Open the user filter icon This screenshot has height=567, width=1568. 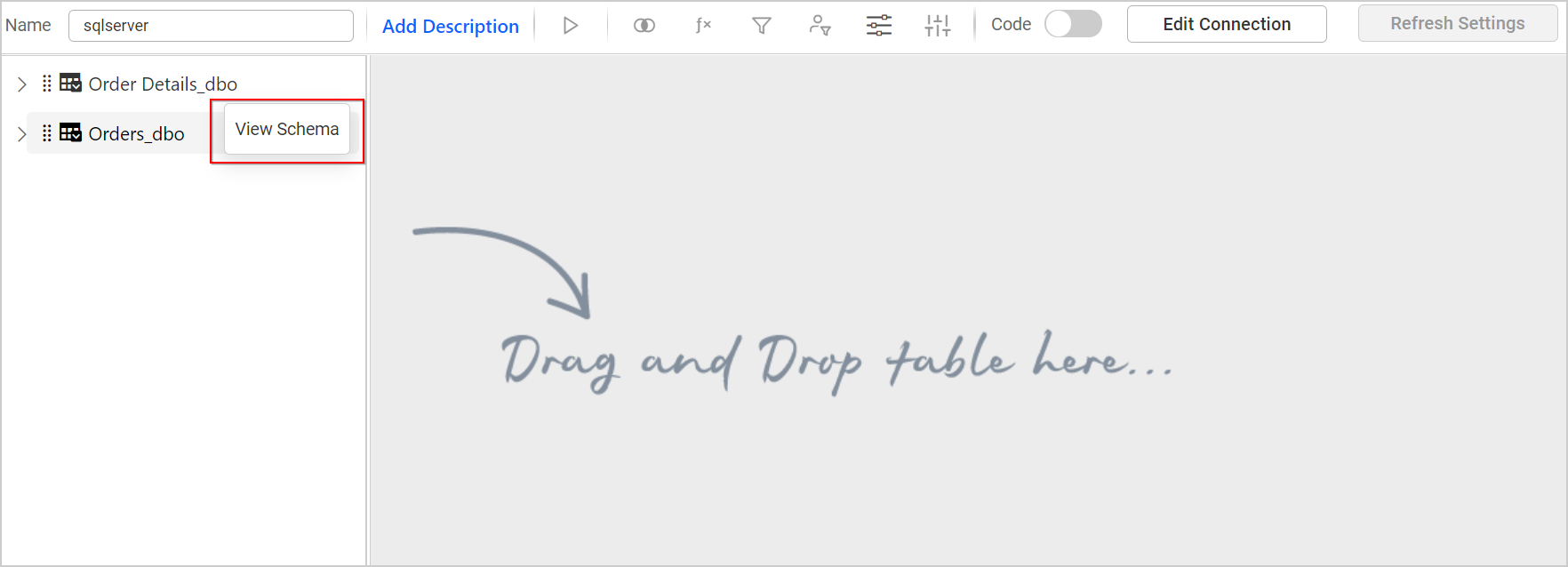(x=820, y=26)
